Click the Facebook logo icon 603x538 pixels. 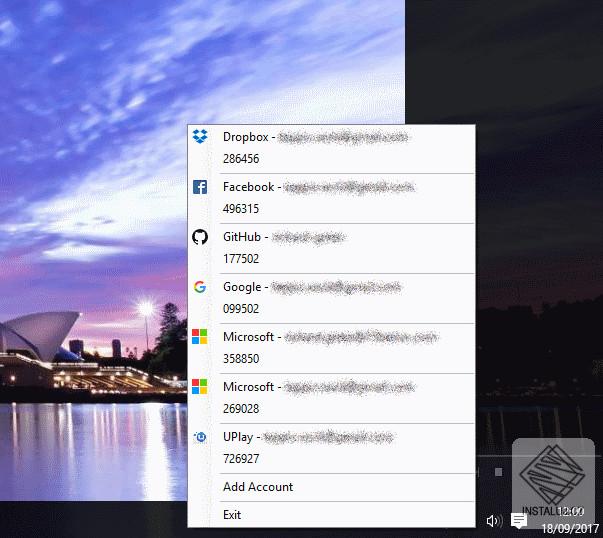click(x=200, y=187)
